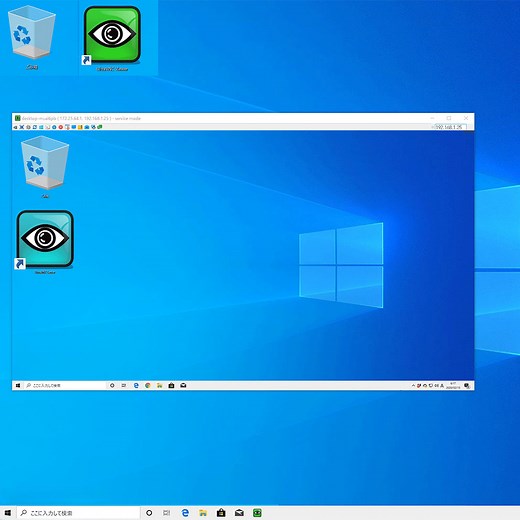Open Cortana on the local taskbar

[149, 513]
